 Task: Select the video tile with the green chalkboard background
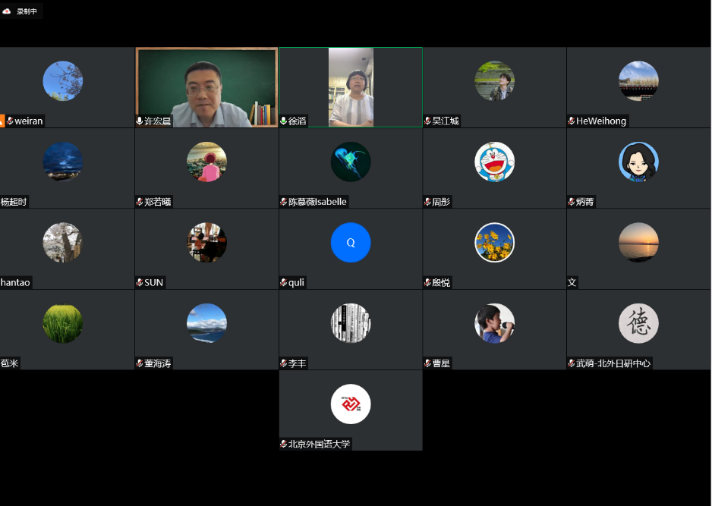207,86
